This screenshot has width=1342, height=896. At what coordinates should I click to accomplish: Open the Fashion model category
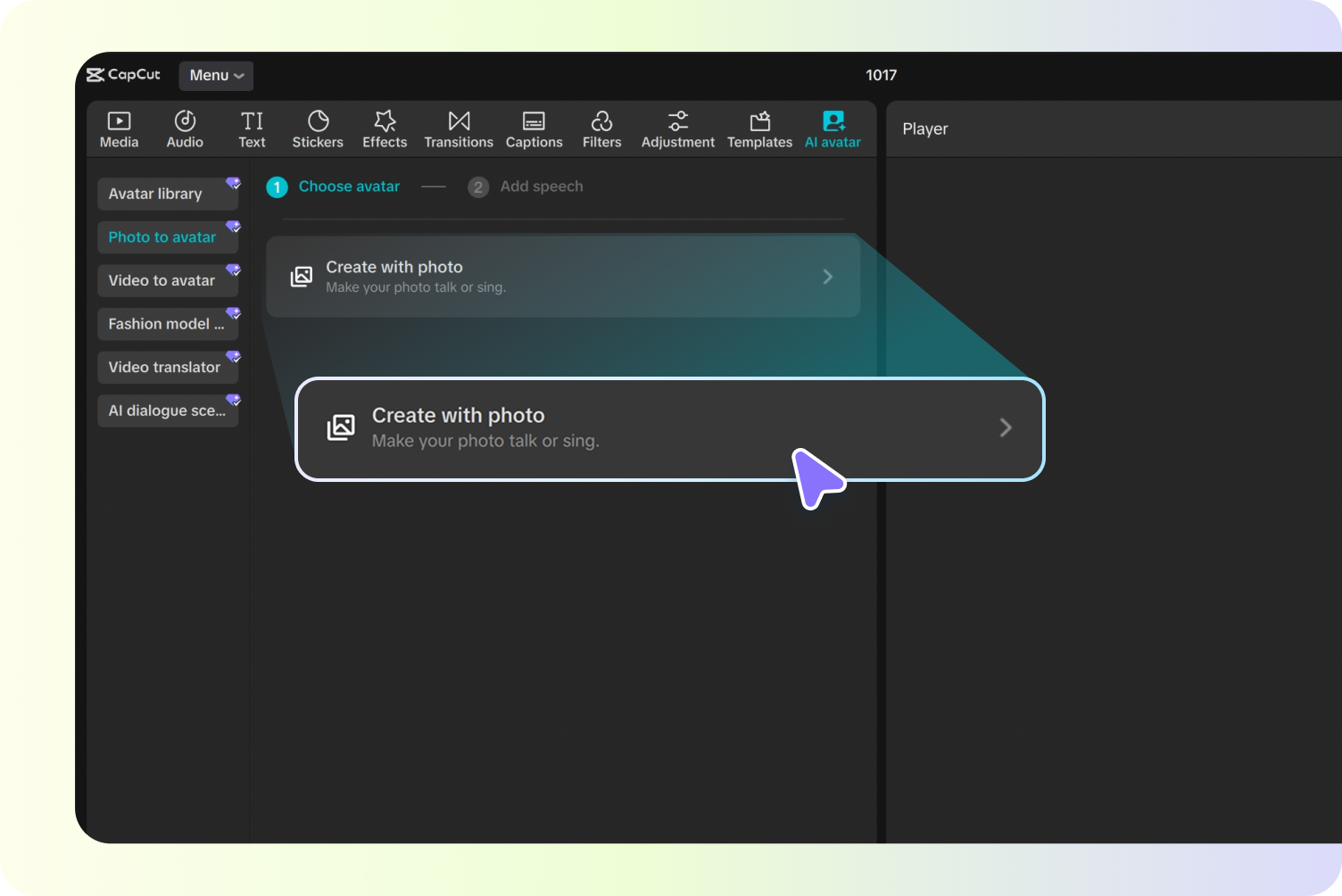(x=167, y=324)
